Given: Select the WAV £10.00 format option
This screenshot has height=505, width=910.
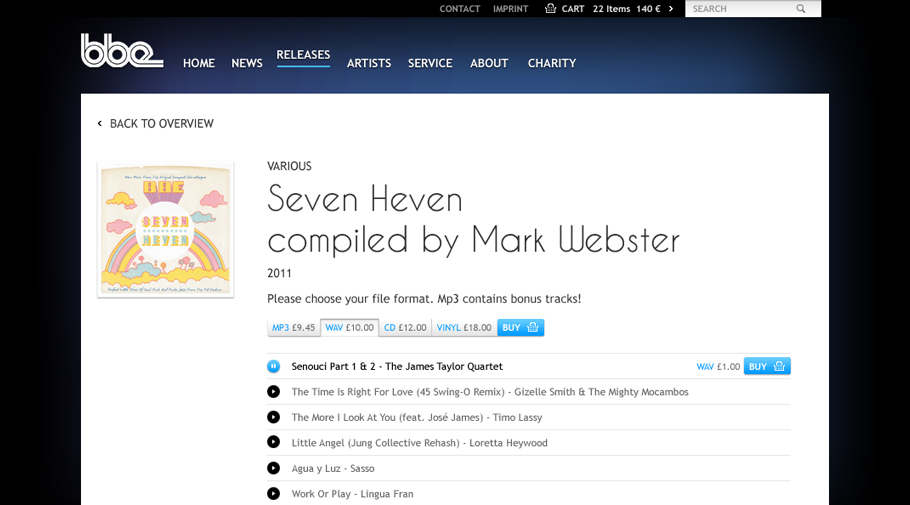Looking at the screenshot, I should (x=349, y=327).
